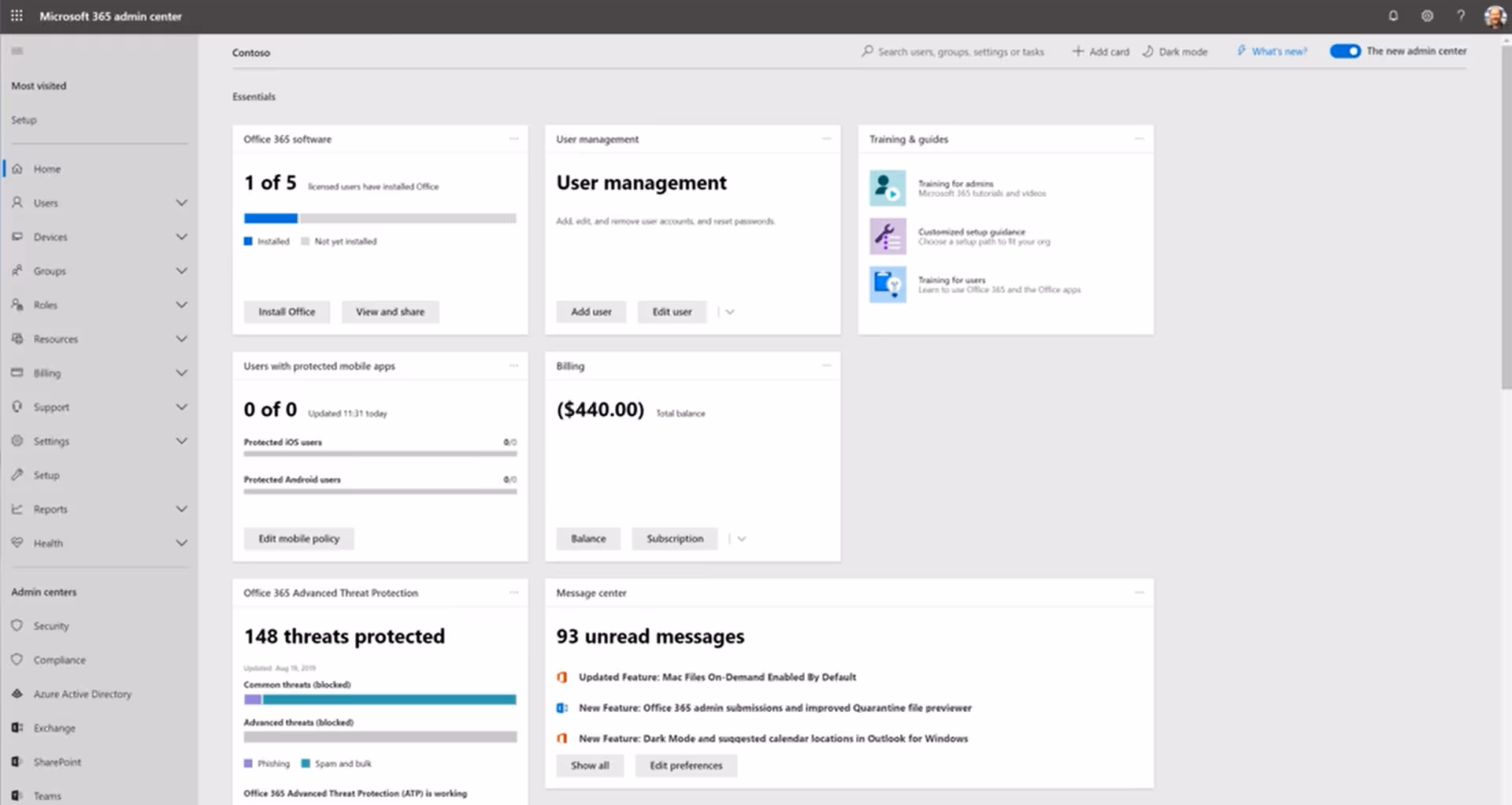Open Training & guides card menu
The image size is (1512, 805).
pos(1139,139)
